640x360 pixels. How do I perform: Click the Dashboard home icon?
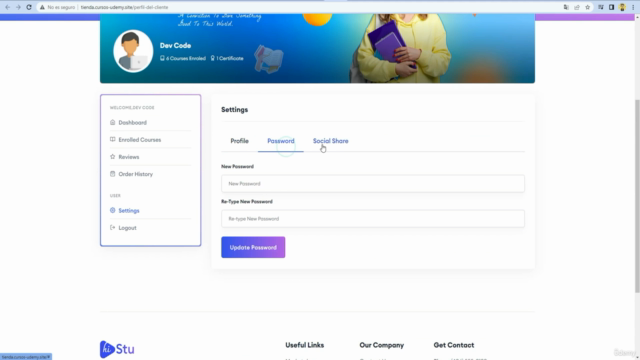click(x=113, y=122)
